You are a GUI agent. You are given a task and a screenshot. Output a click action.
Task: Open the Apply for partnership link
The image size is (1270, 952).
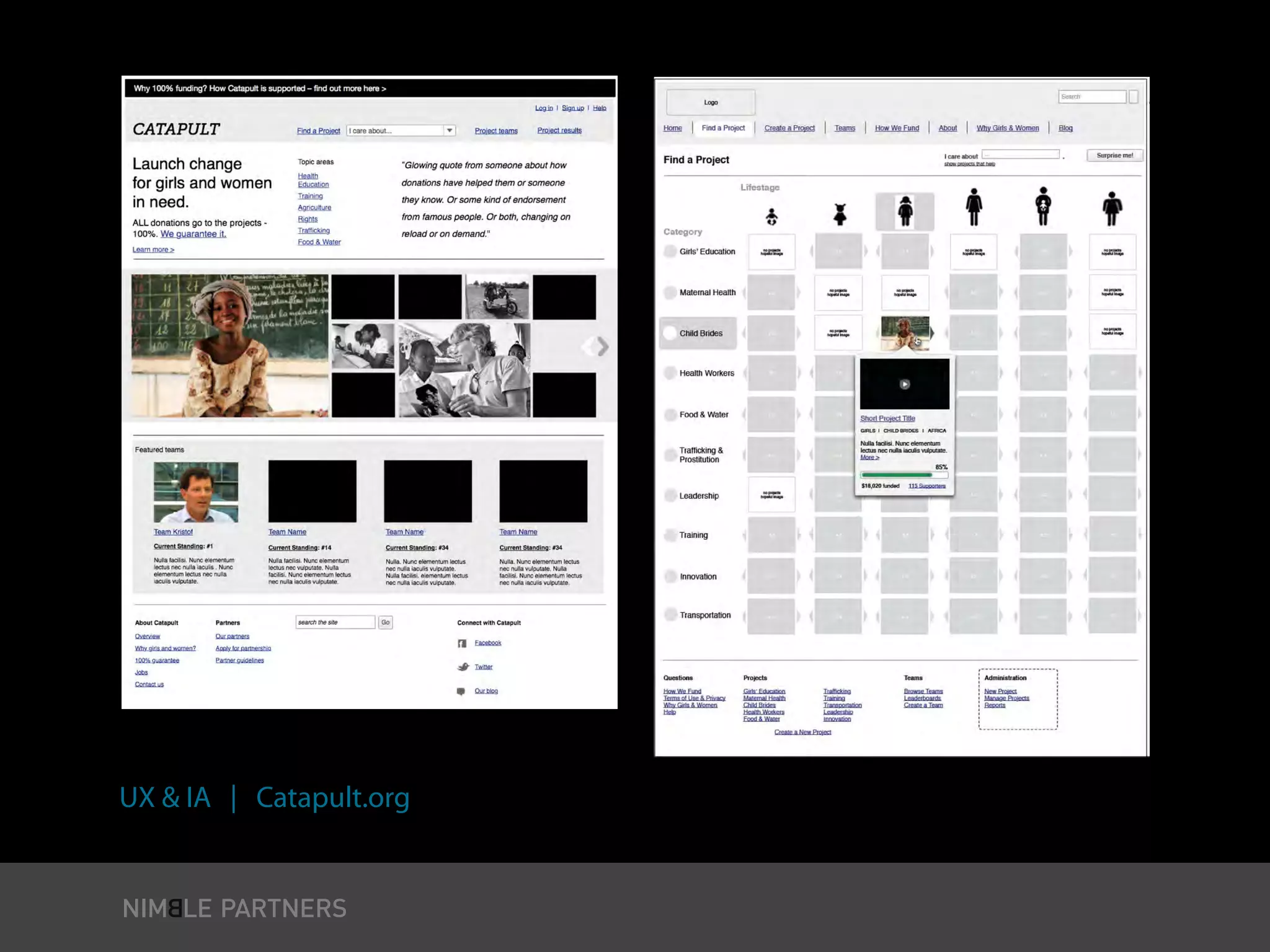tap(243, 648)
